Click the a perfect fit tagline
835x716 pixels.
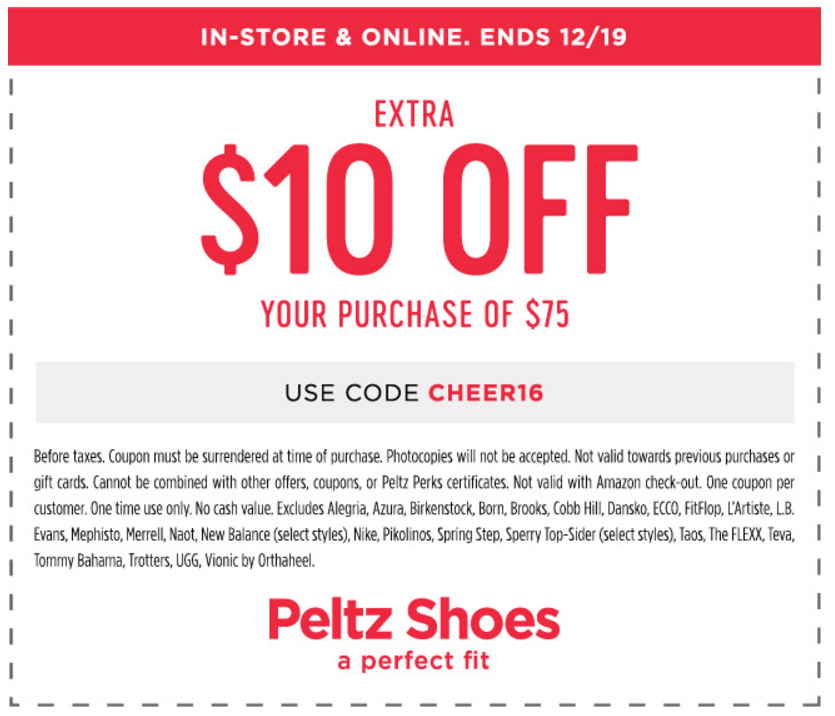tap(414, 661)
